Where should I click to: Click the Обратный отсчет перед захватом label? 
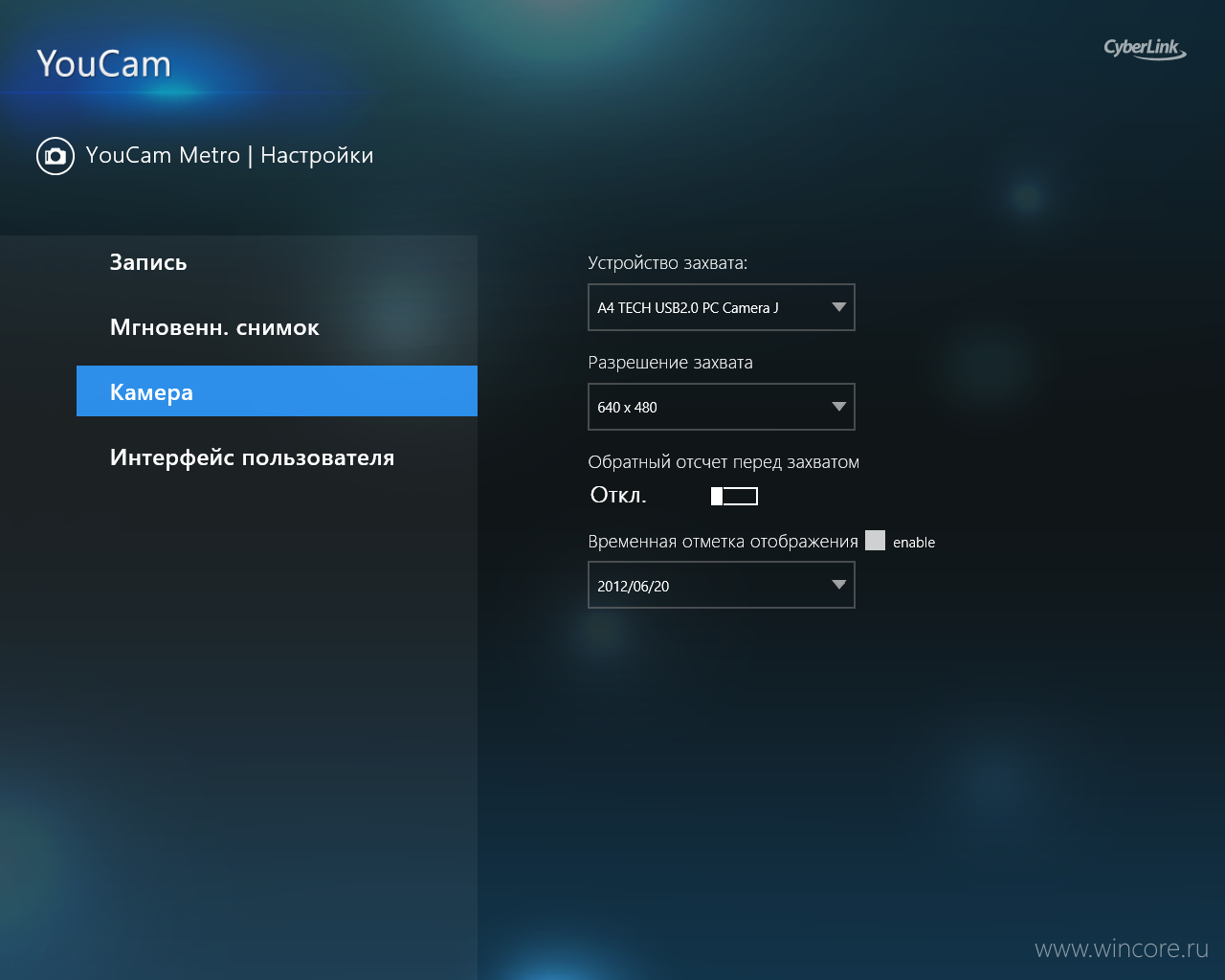(x=724, y=462)
